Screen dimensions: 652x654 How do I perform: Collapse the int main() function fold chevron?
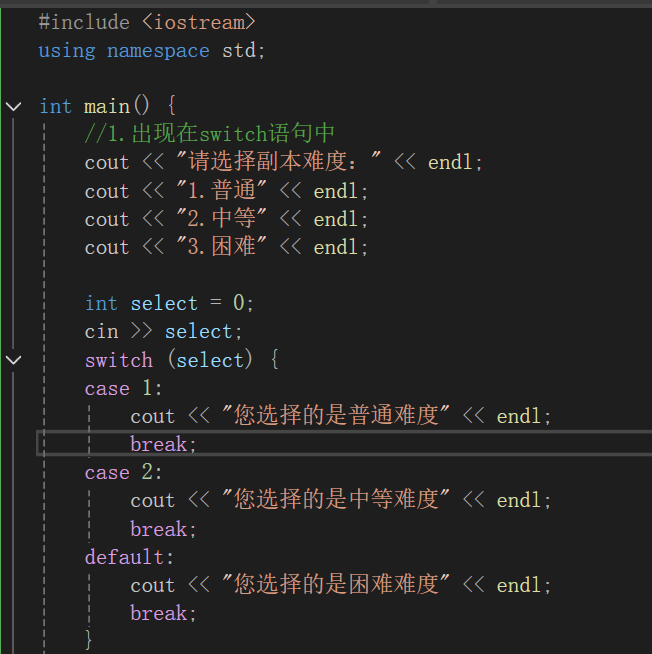[14, 106]
